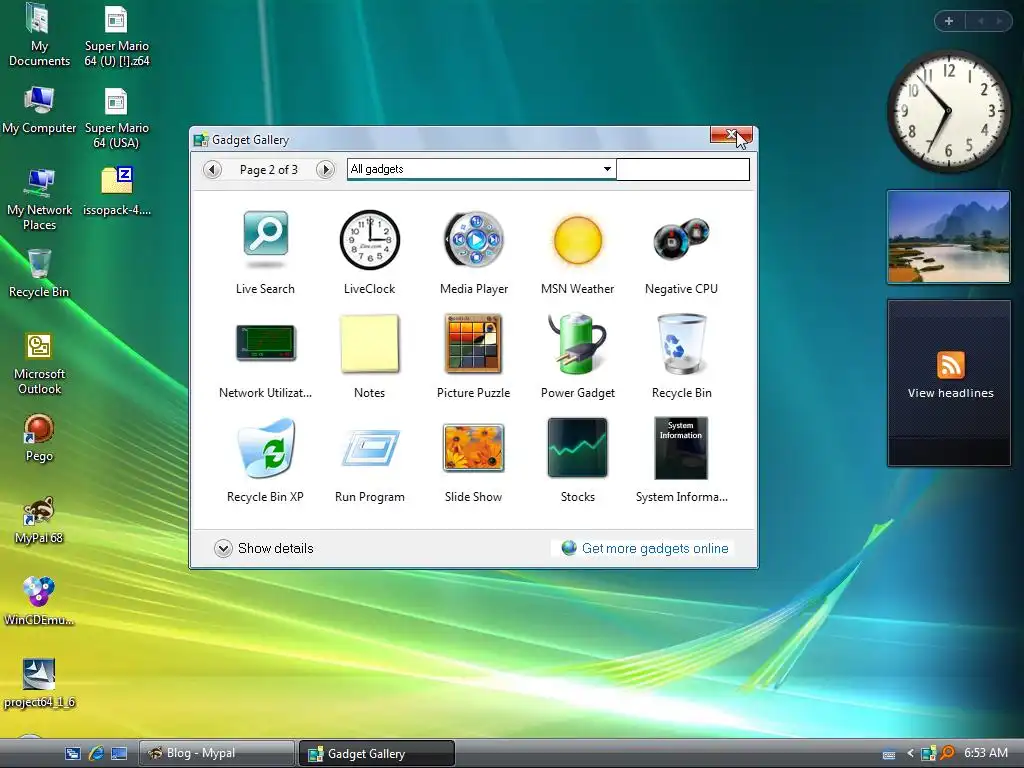Viewport: 1024px width, 768px height.
Task: Select the LiveClock gadget
Action: 370,251
